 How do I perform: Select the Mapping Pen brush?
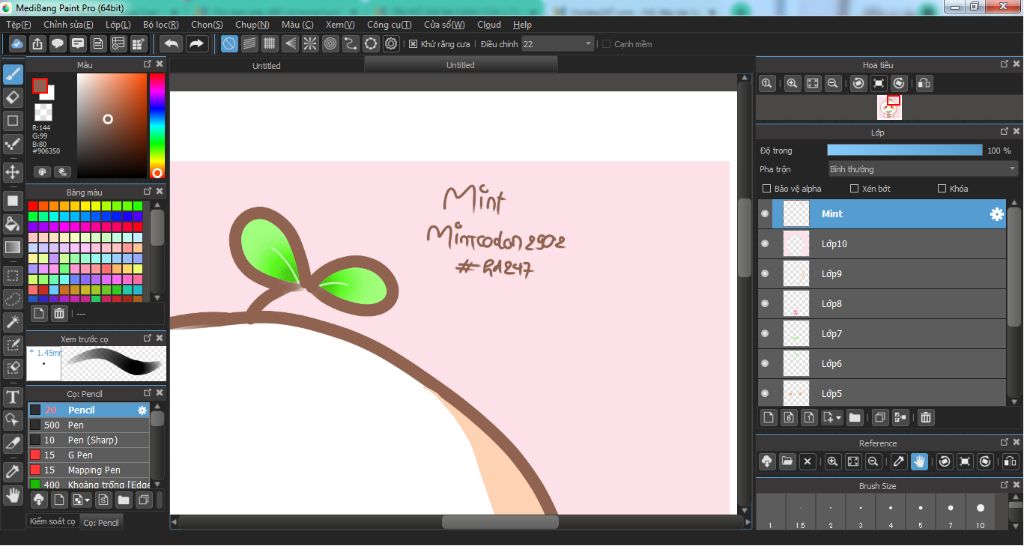click(x=89, y=470)
